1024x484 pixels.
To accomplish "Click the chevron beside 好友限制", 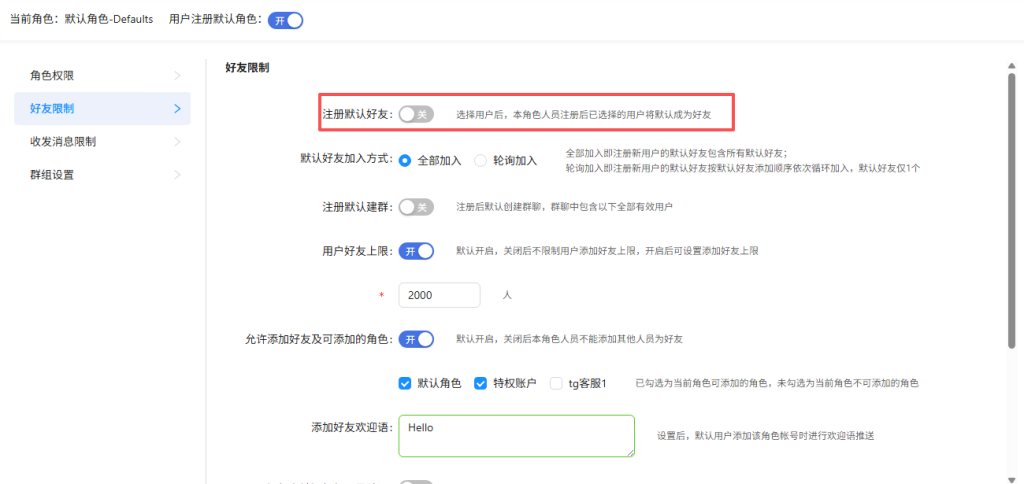I will click(177, 108).
